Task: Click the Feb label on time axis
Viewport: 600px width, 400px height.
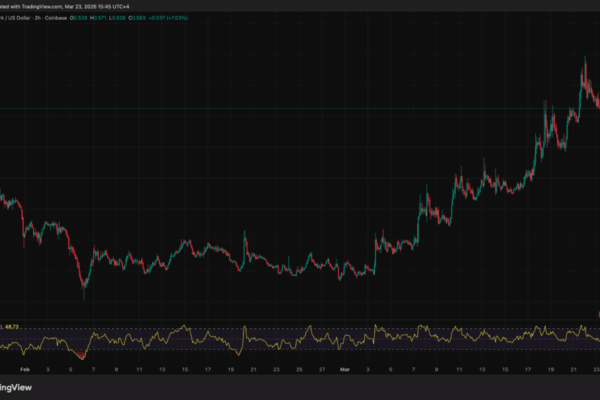Action: click(x=26, y=369)
